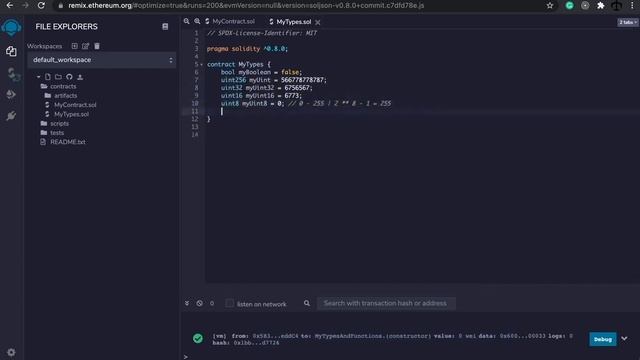This screenshot has width=640, height=360.
Task: Click the pending transactions counter icon
Action: tap(211, 303)
